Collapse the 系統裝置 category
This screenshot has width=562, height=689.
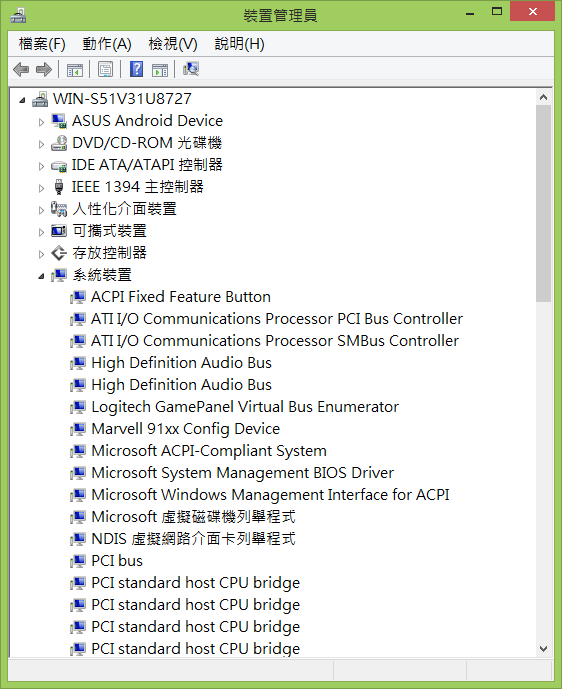point(41,276)
